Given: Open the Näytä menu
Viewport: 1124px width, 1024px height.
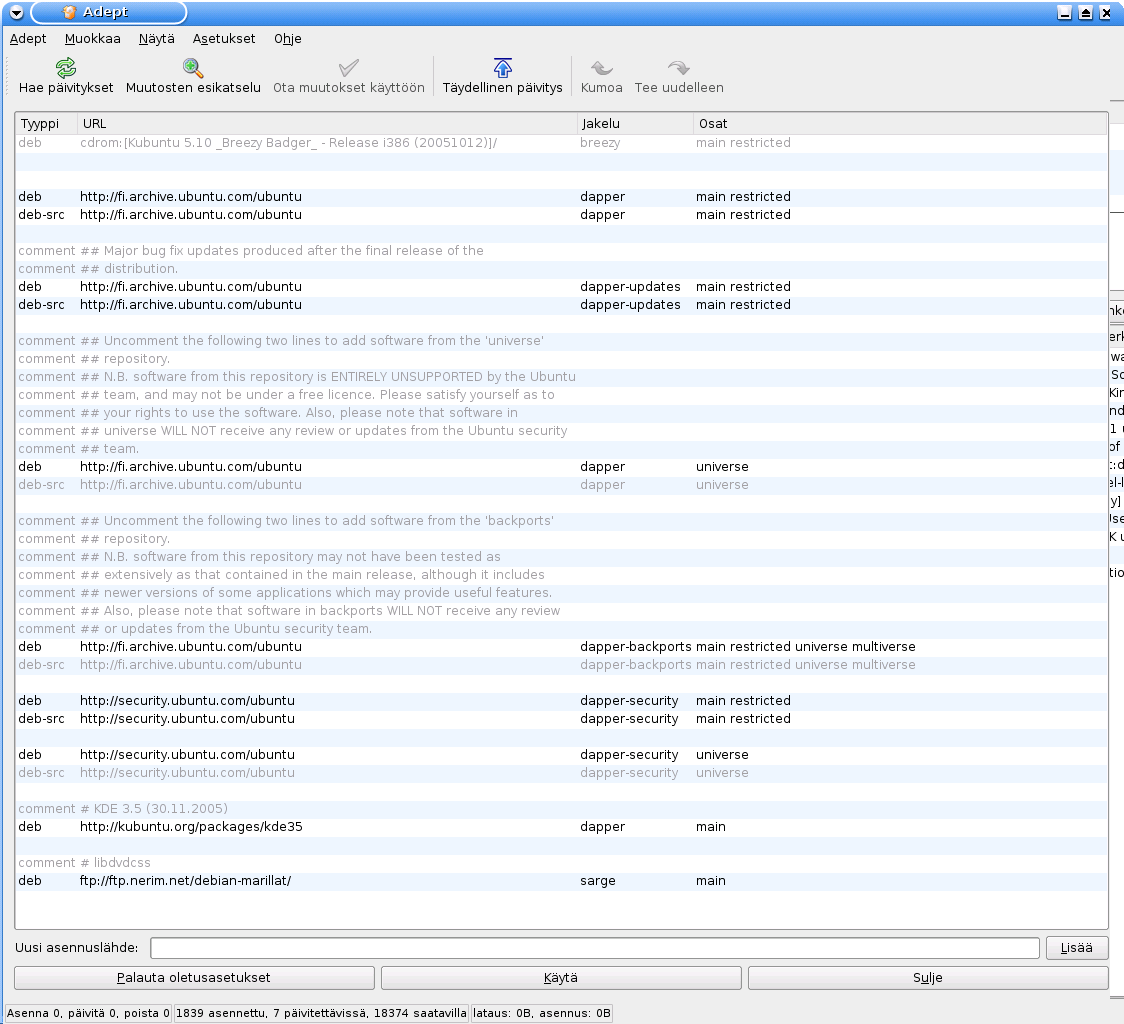Looking at the screenshot, I should 156,39.
